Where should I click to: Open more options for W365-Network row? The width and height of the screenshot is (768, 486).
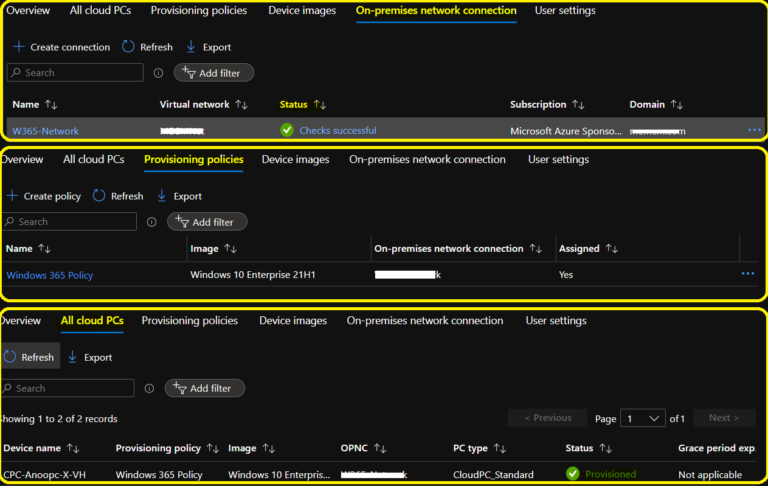click(754, 130)
